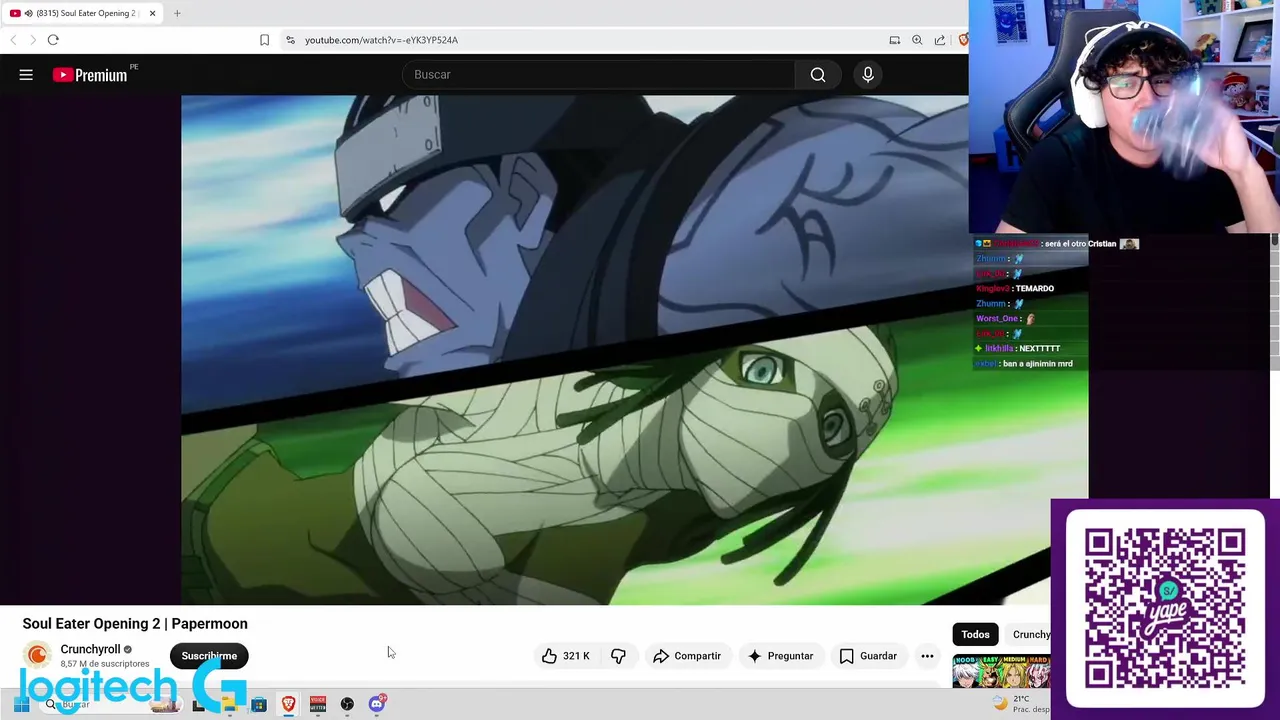The width and height of the screenshot is (1280, 720).
Task: Open the YouTube hamburger guide menu
Action: 26,75
